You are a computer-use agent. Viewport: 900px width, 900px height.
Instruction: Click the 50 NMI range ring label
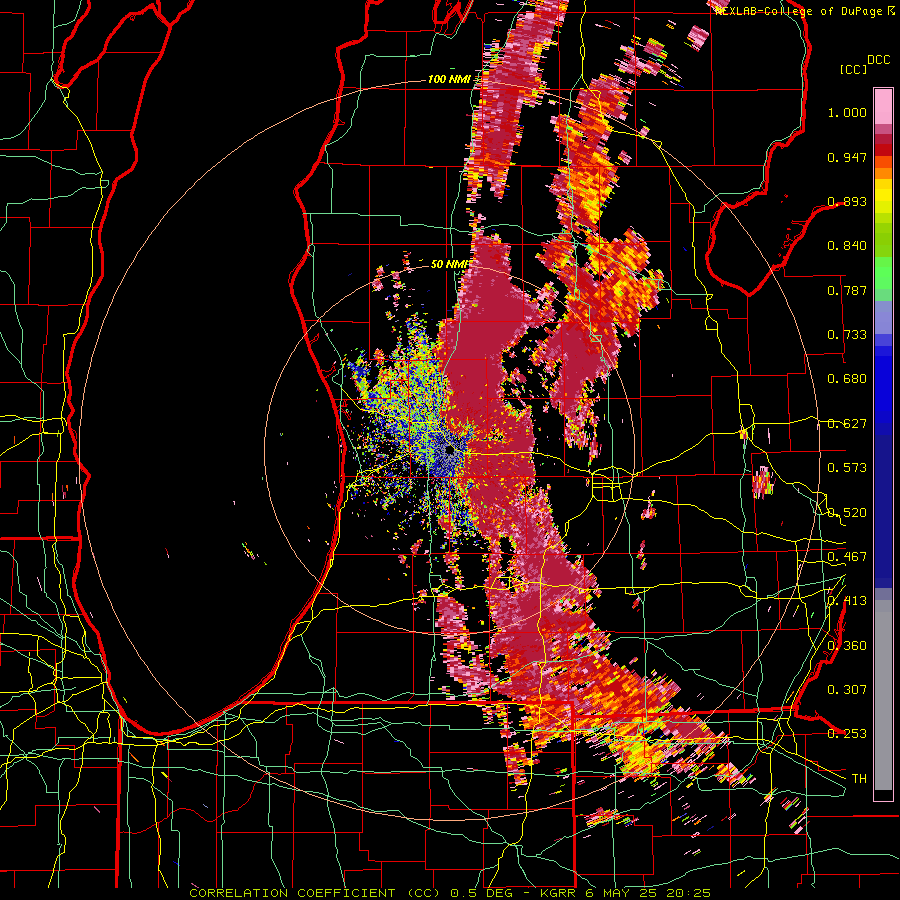tap(450, 264)
